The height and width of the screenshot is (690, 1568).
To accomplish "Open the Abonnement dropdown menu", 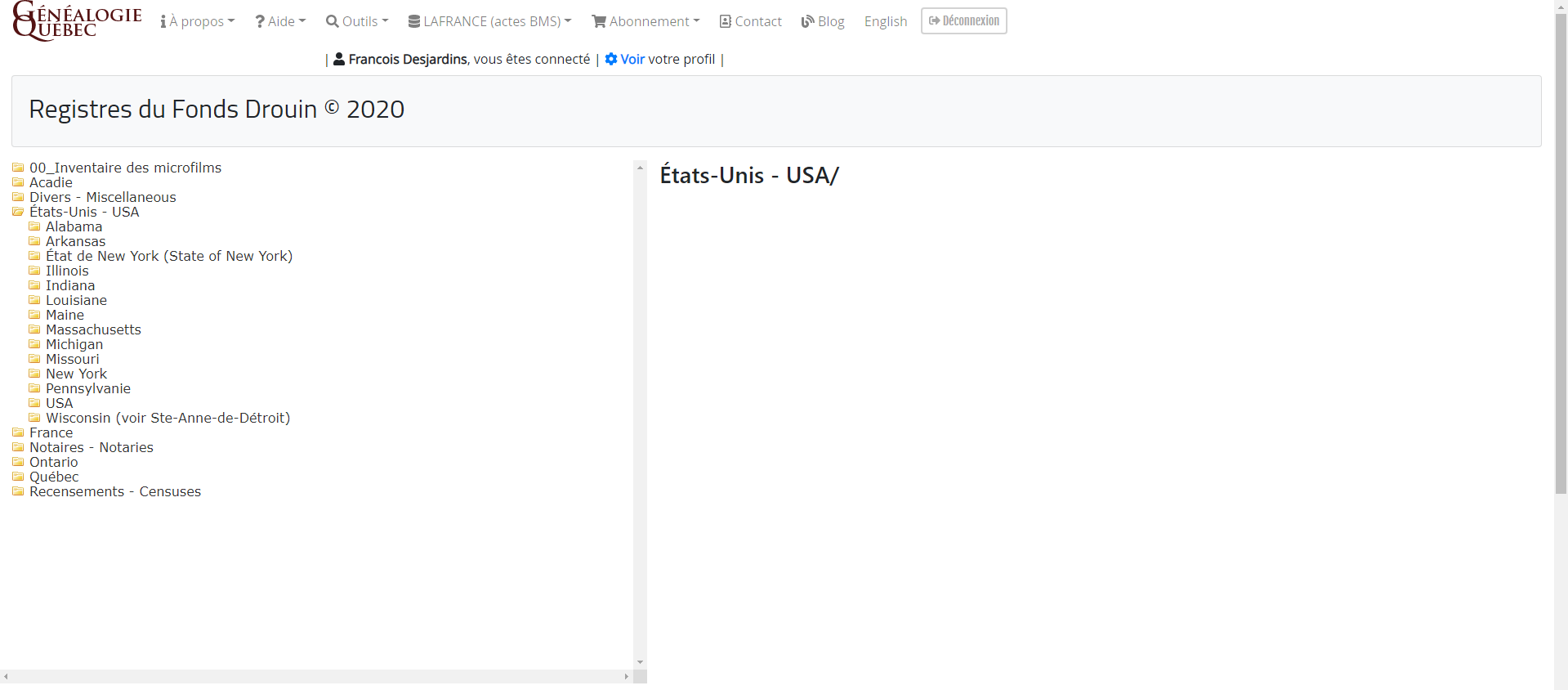I will pos(646,21).
